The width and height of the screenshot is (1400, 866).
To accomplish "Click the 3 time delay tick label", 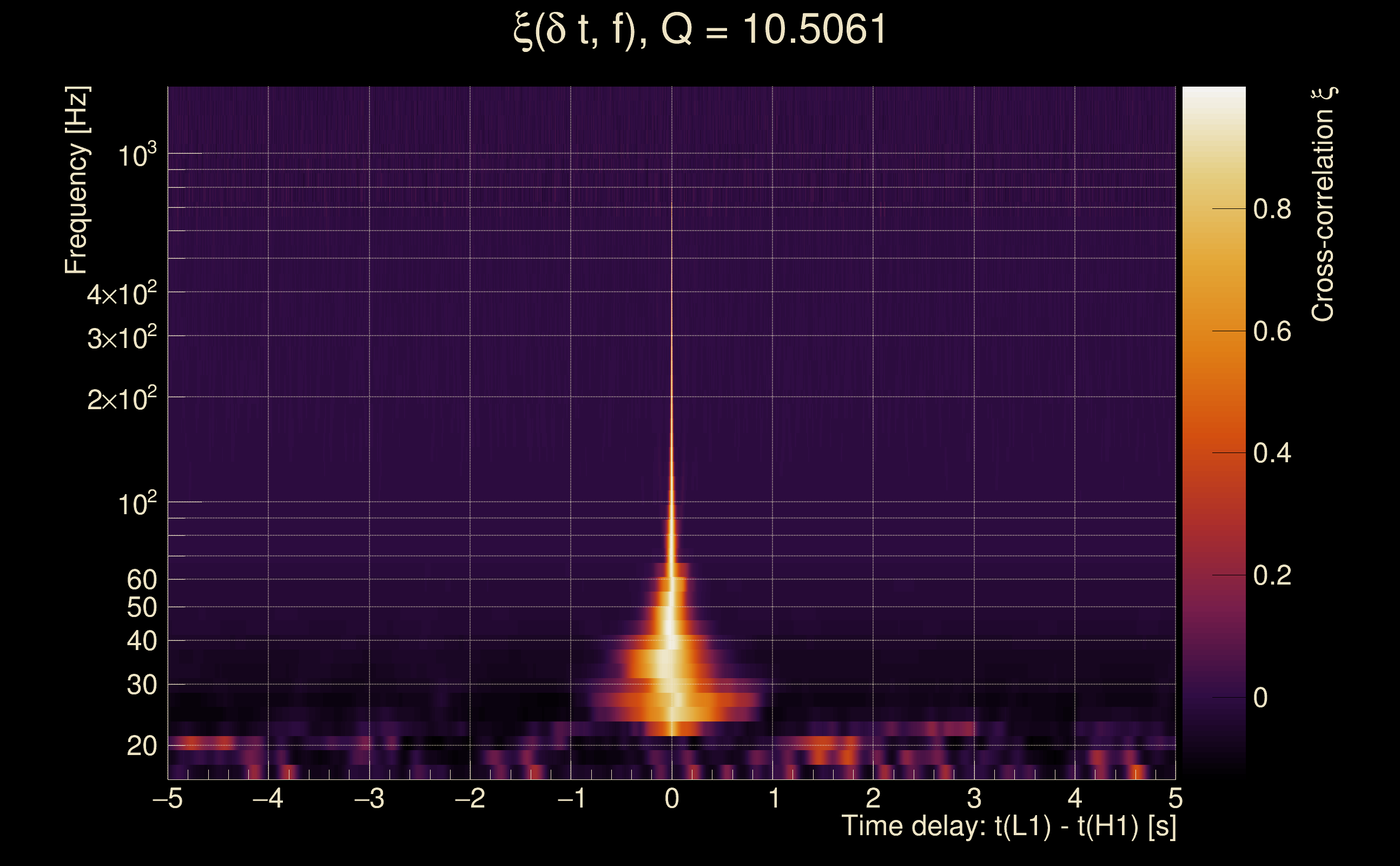I will (x=974, y=798).
